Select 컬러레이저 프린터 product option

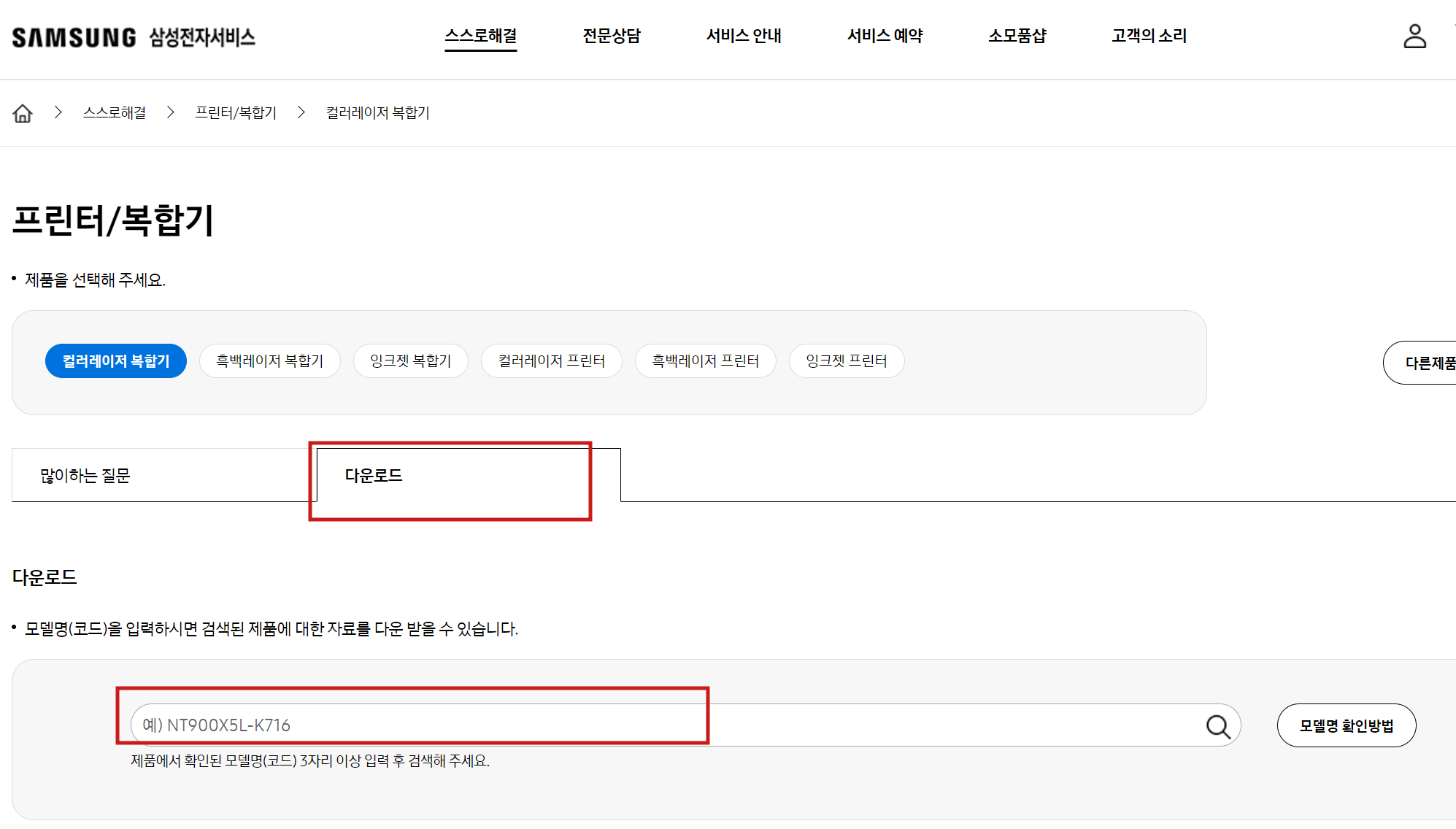pos(551,361)
